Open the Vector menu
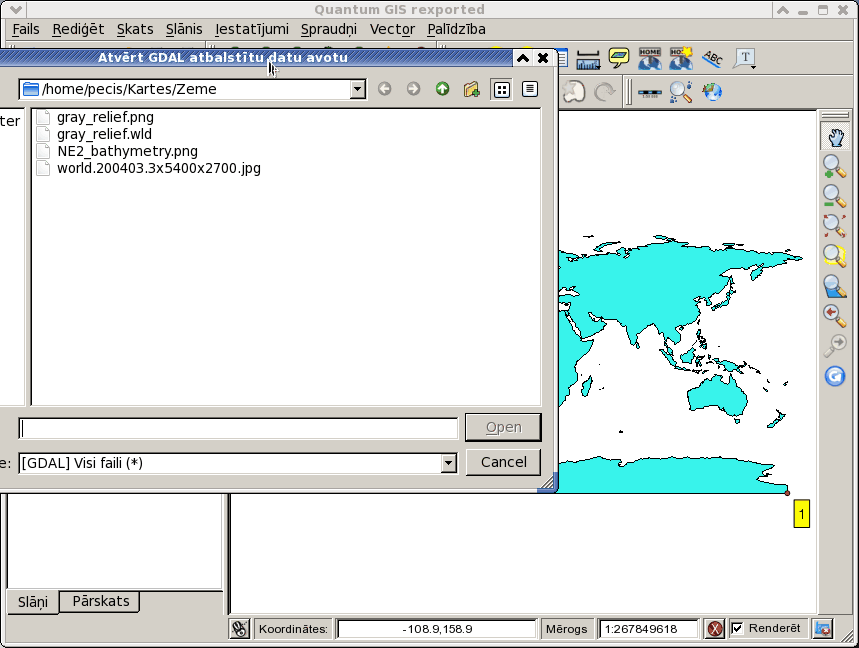Image resolution: width=859 pixels, height=648 pixels. point(392,29)
